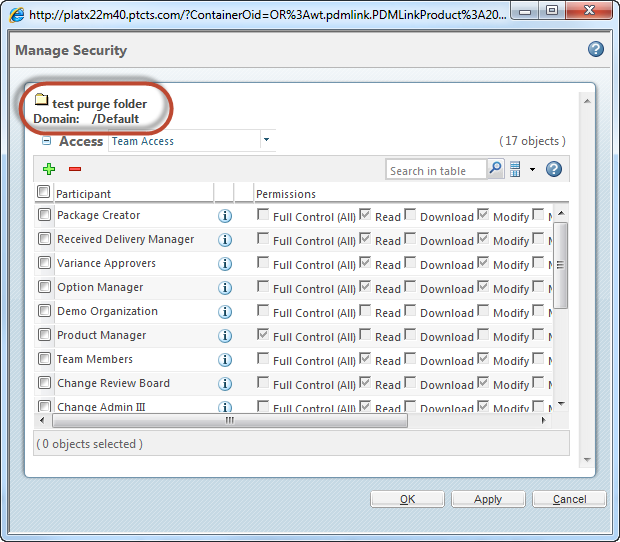This screenshot has height=542, width=620.
Task: View info for Package Creator
Action: (x=225, y=216)
